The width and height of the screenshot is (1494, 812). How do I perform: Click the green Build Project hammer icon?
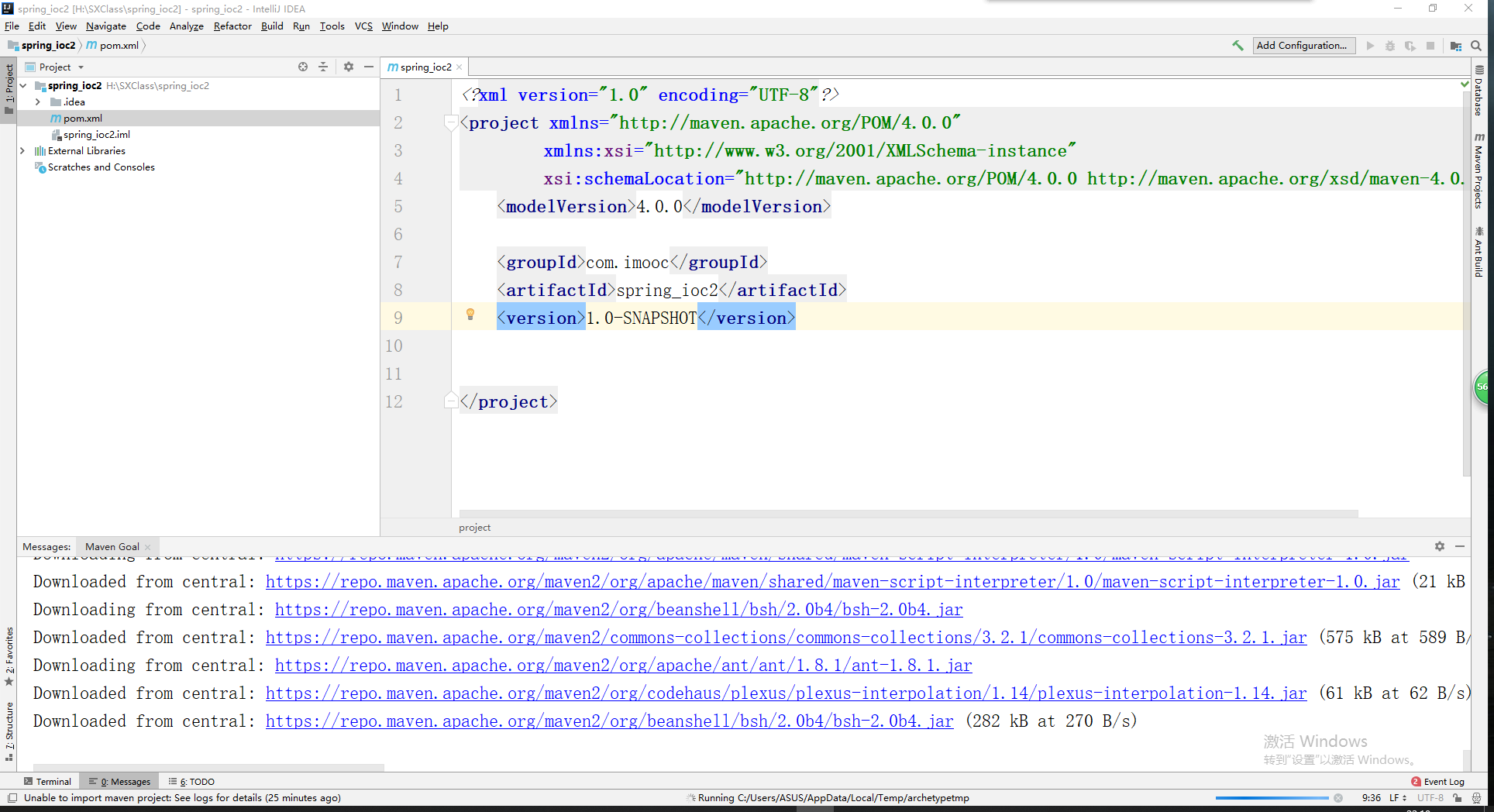pos(1238,46)
